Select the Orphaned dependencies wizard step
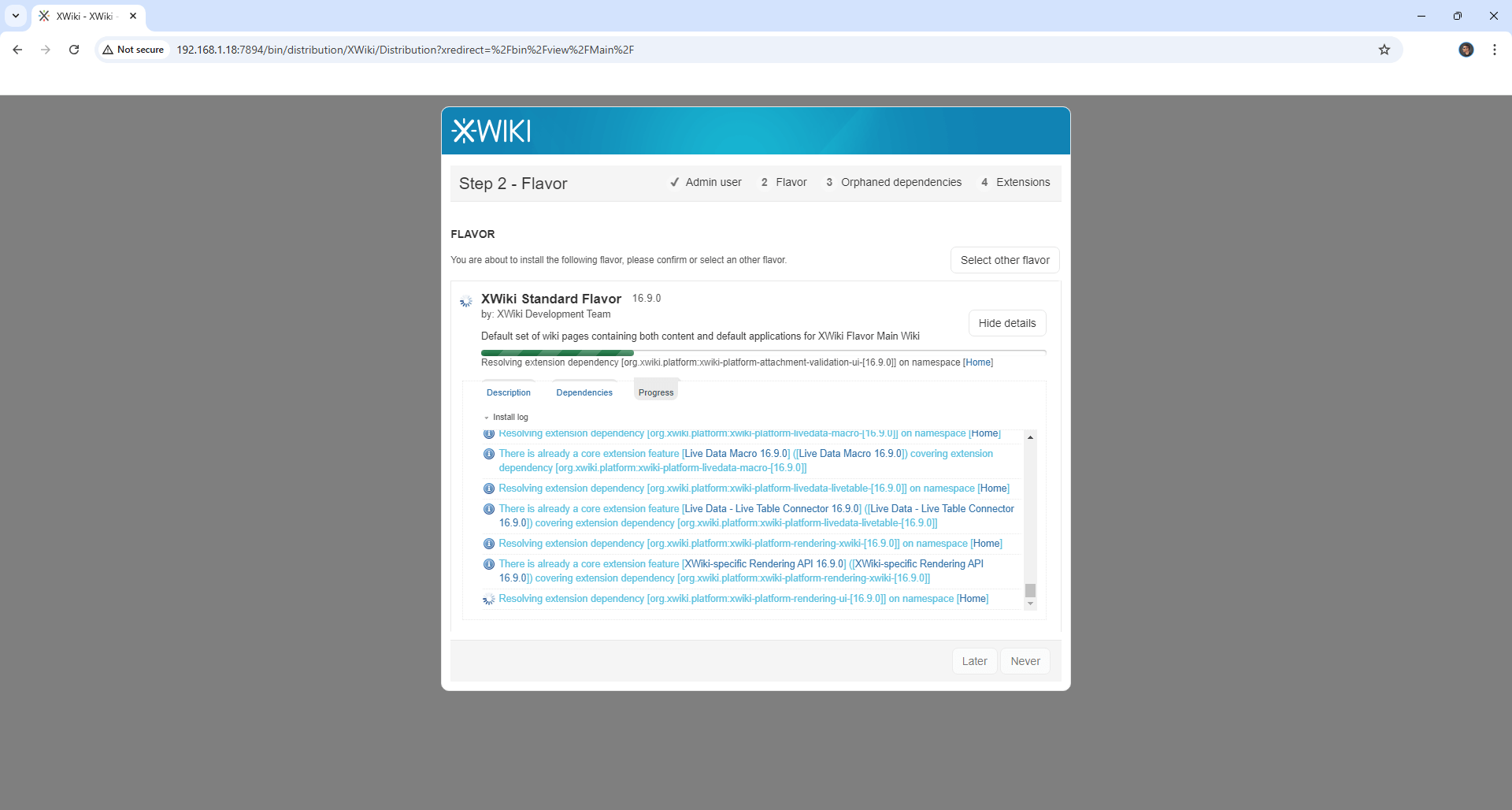Image resolution: width=1512 pixels, height=810 pixels. click(x=892, y=182)
